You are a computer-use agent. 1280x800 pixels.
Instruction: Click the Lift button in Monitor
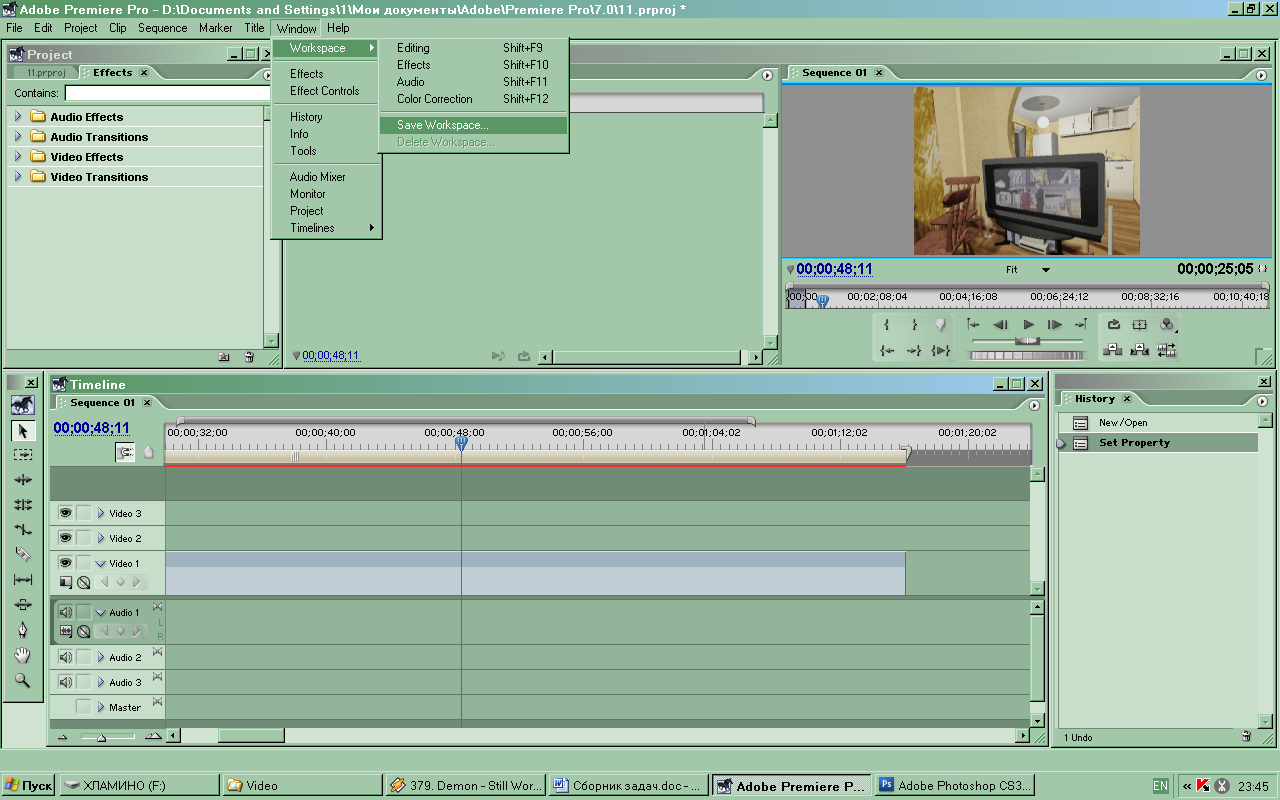tap(1113, 350)
